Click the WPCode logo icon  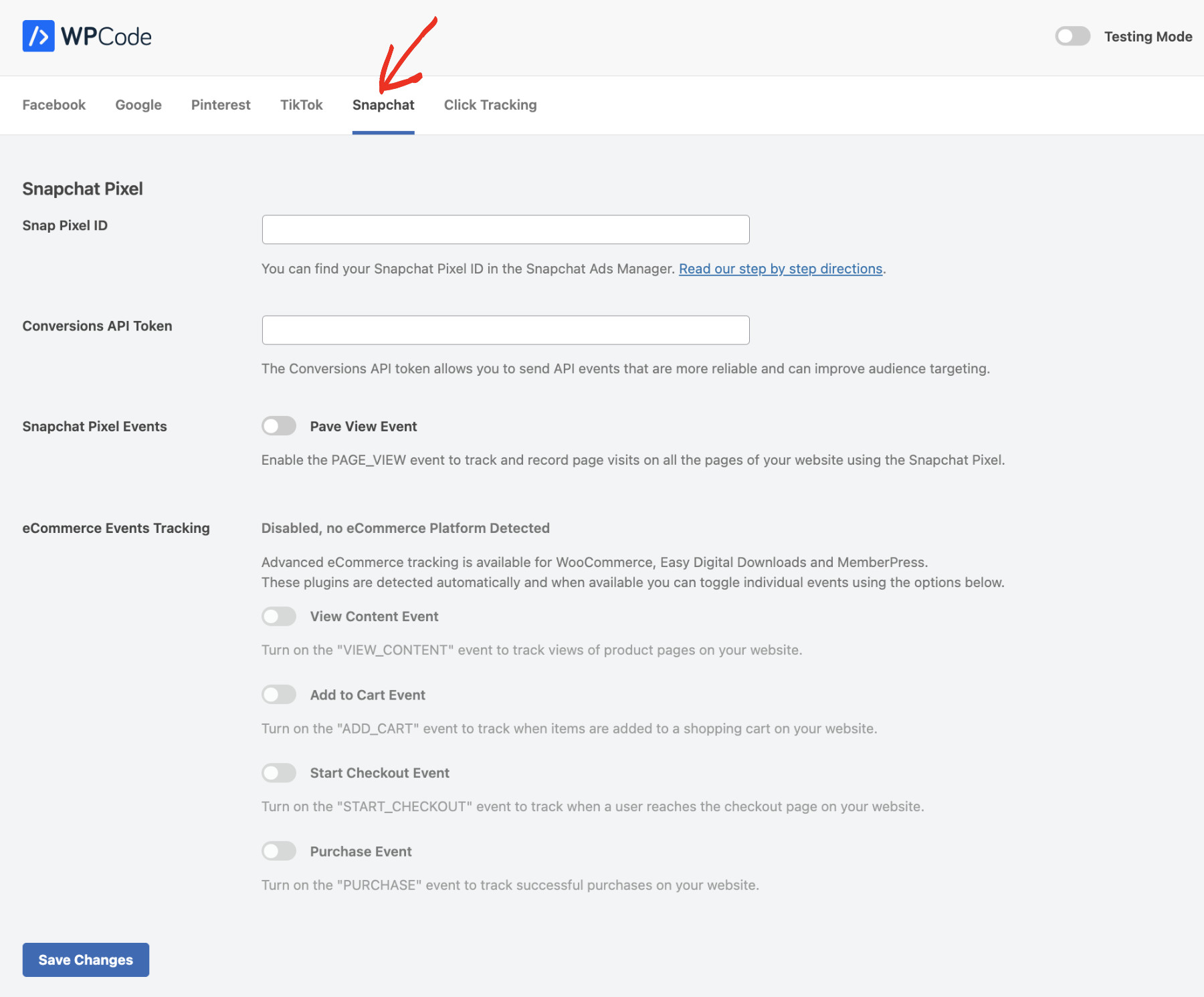[x=38, y=36]
